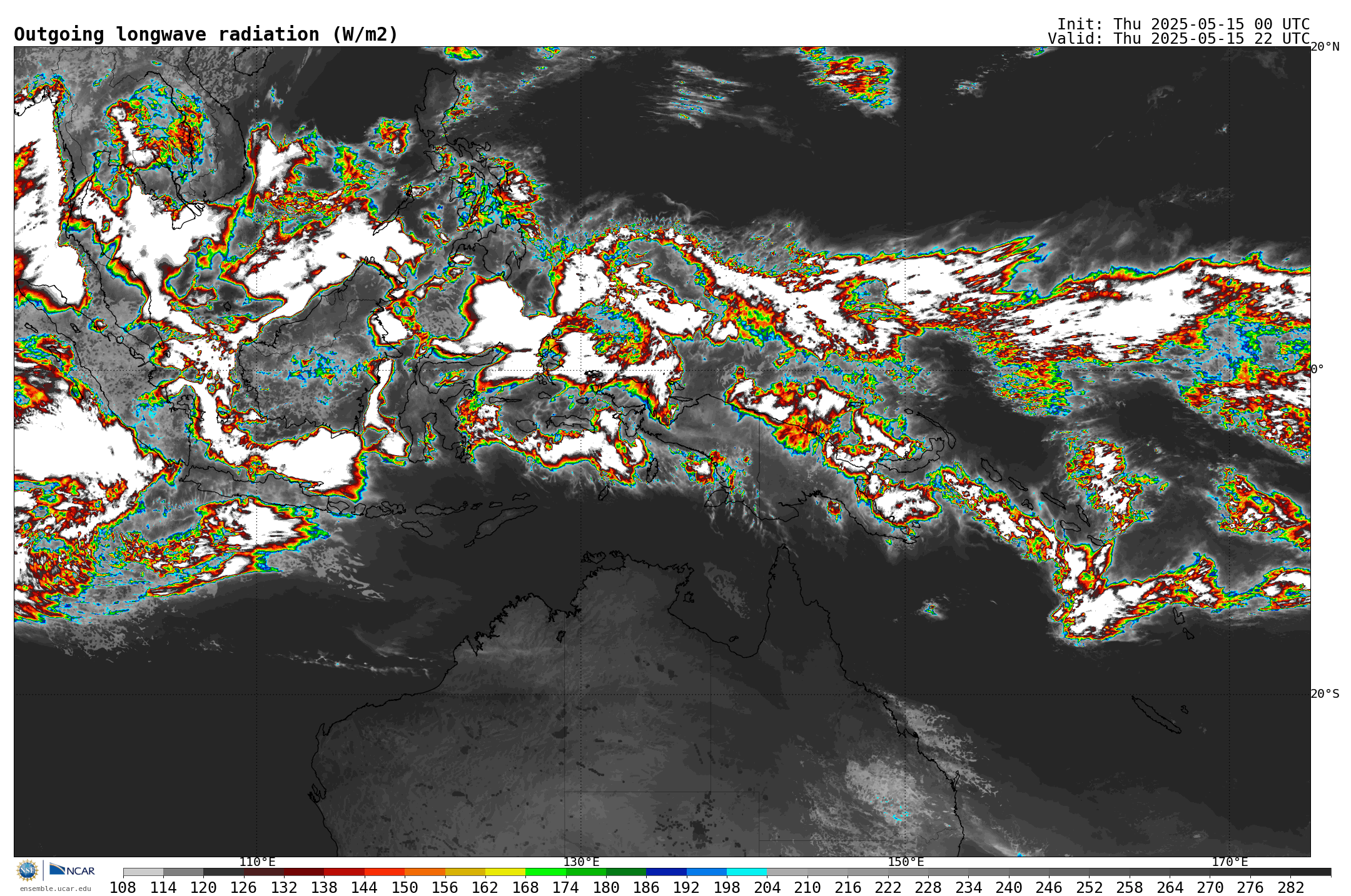
Task: Click the colorbar tick label 144
Action: tap(365, 888)
